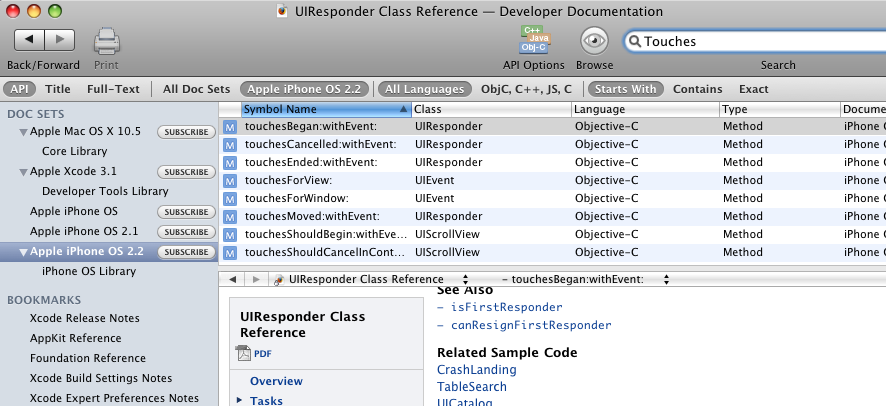Select Core Library in sidebar

(75, 151)
